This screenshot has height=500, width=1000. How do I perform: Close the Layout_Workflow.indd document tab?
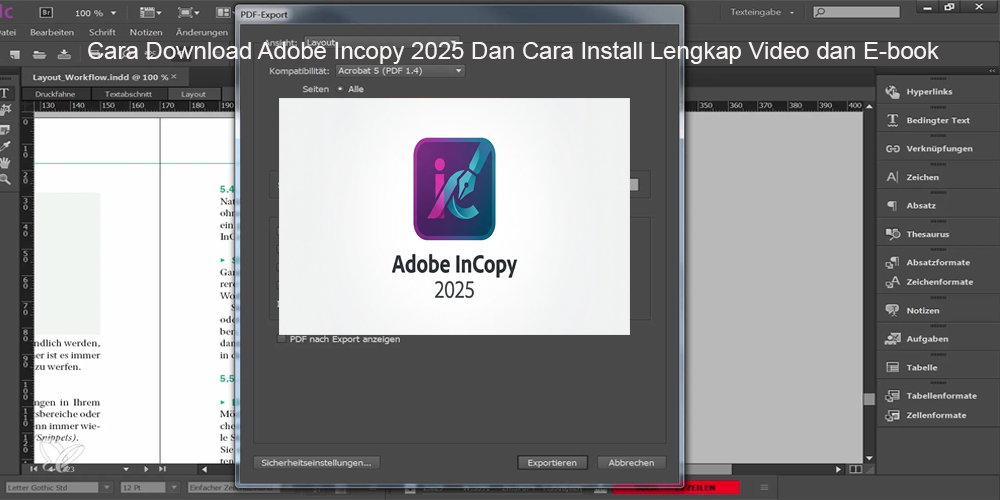point(174,77)
